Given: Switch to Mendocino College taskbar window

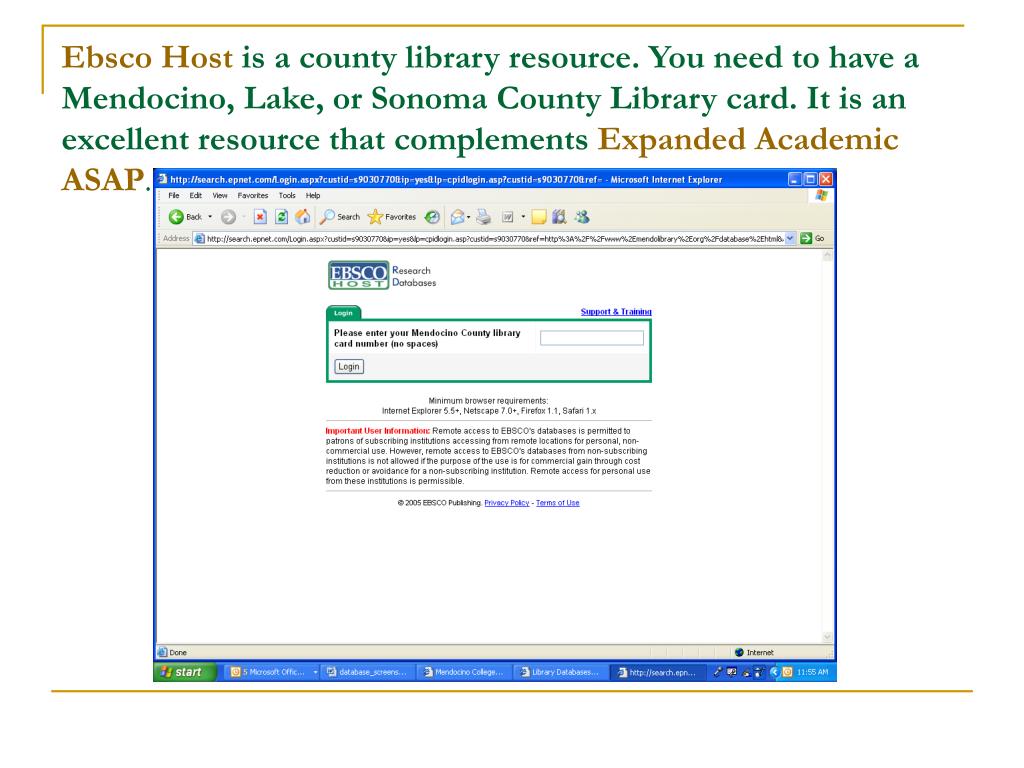Looking at the screenshot, I should 464,672.
